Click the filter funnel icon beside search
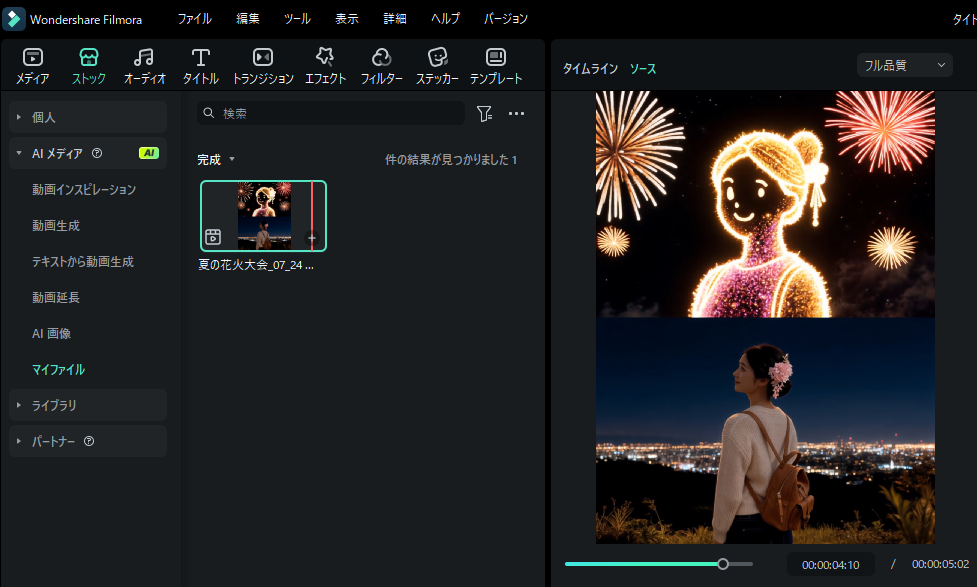This screenshot has height=587, width=977. tap(484, 113)
